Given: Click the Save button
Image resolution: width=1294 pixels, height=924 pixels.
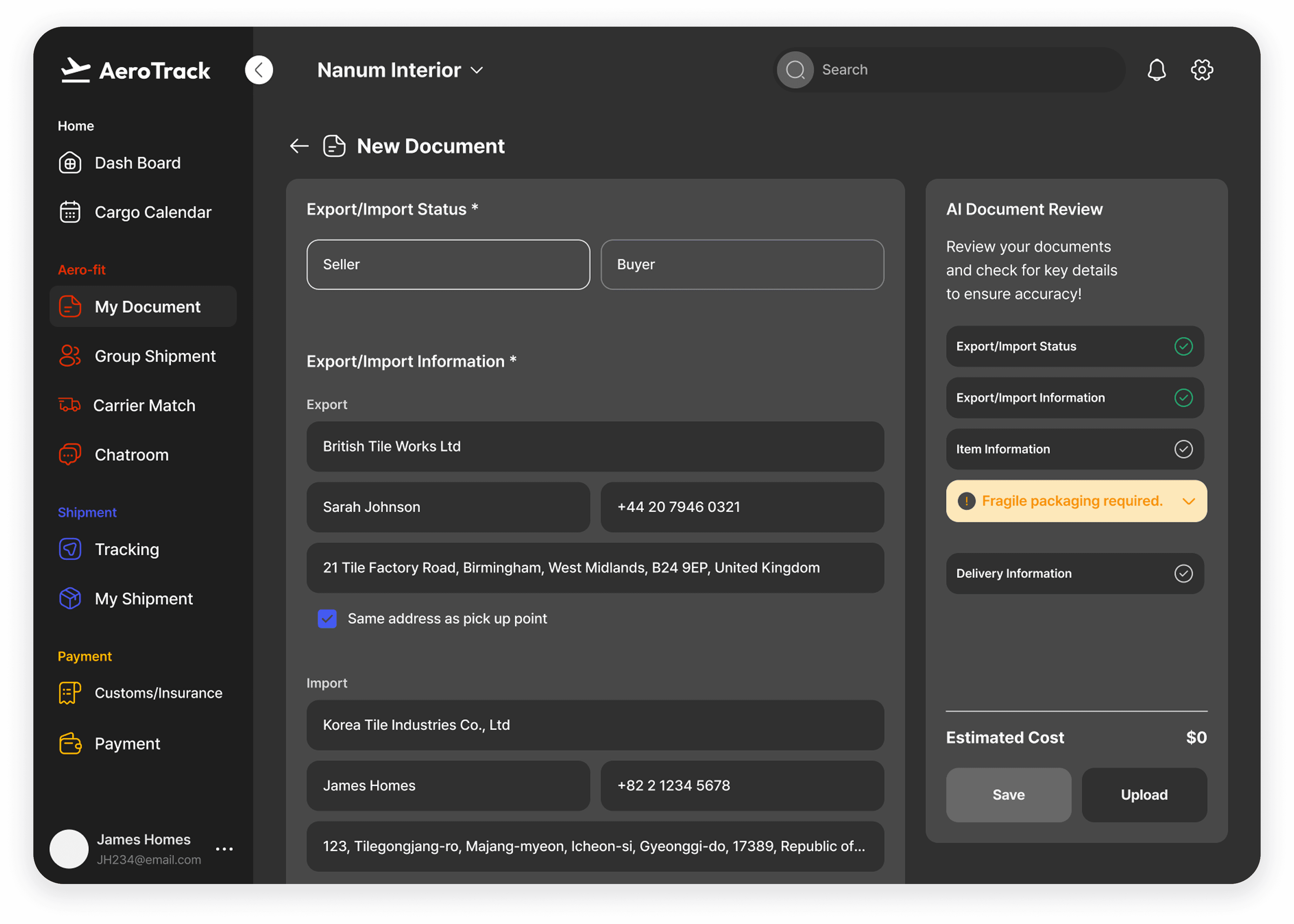Looking at the screenshot, I should tap(1008, 794).
